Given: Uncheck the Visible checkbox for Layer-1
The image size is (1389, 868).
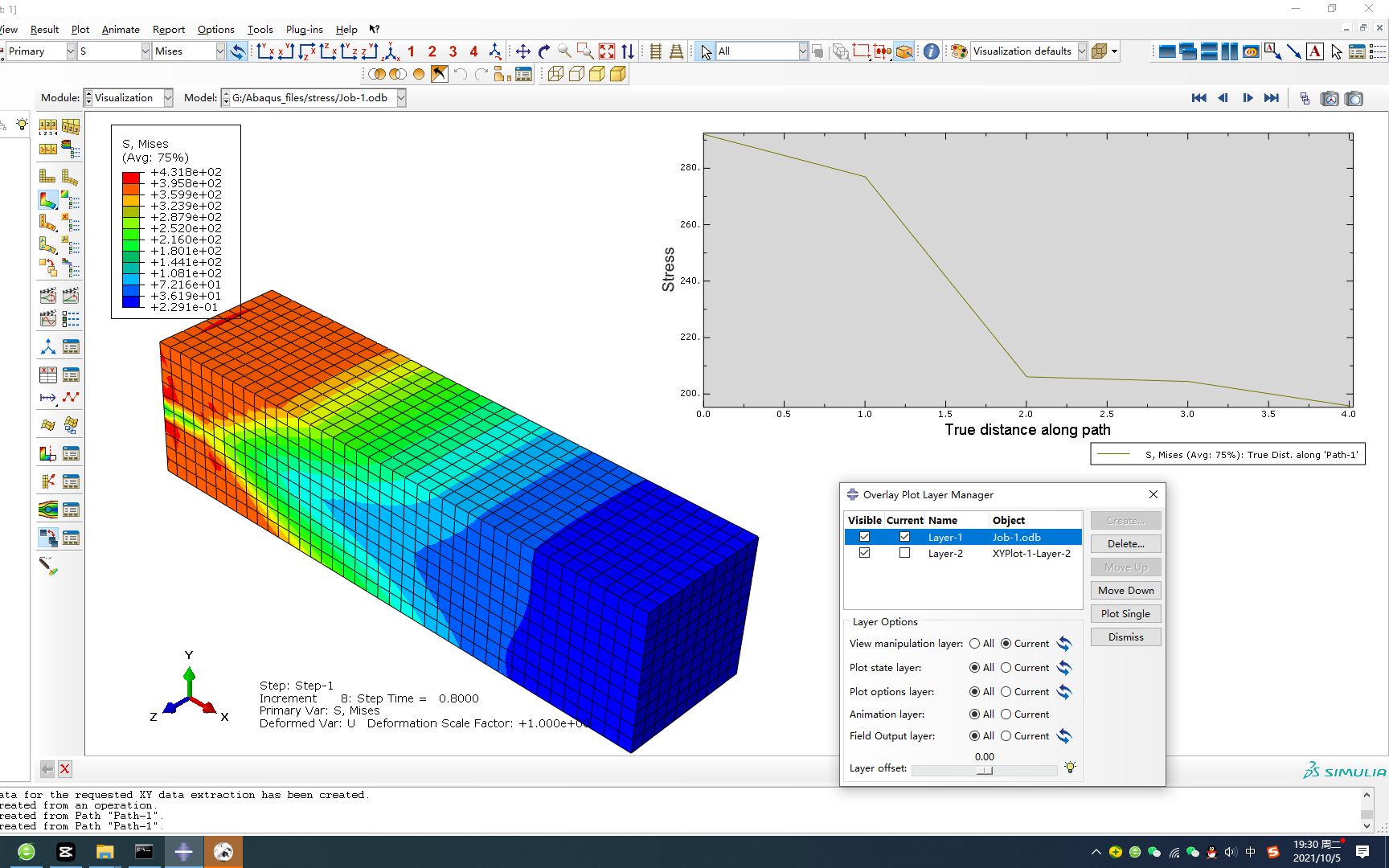Looking at the screenshot, I should point(864,537).
